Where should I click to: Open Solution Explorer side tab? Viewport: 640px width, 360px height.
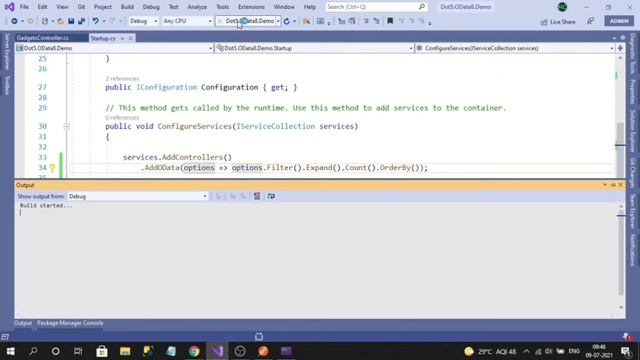point(632,131)
